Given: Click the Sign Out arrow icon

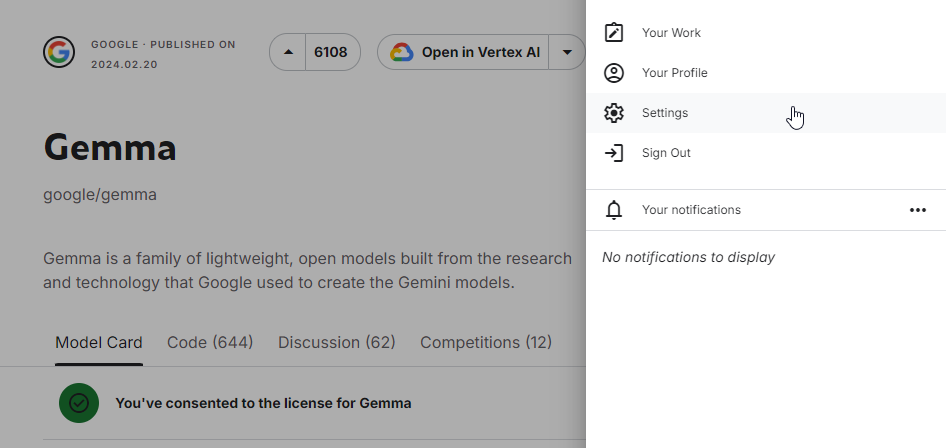Looking at the screenshot, I should (614, 153).
